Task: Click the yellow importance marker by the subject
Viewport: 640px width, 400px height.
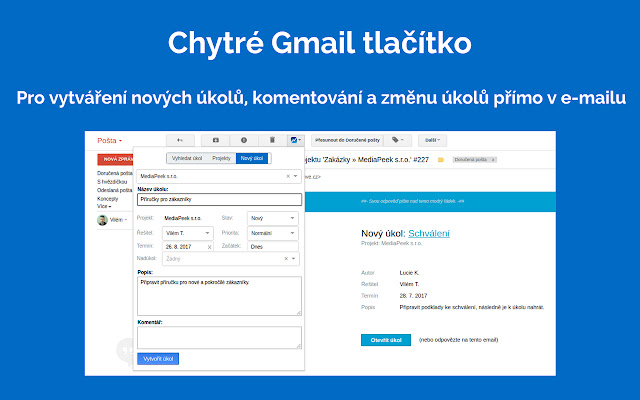Action: (441, 160)
